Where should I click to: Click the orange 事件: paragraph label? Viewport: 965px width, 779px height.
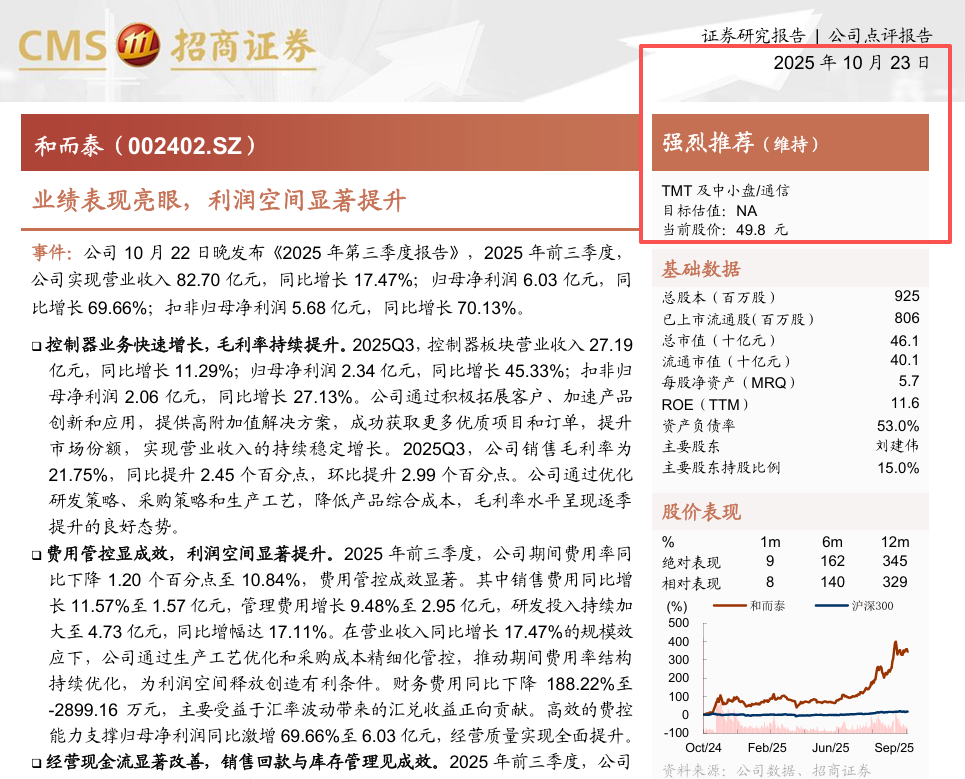(x=52, y=252)
